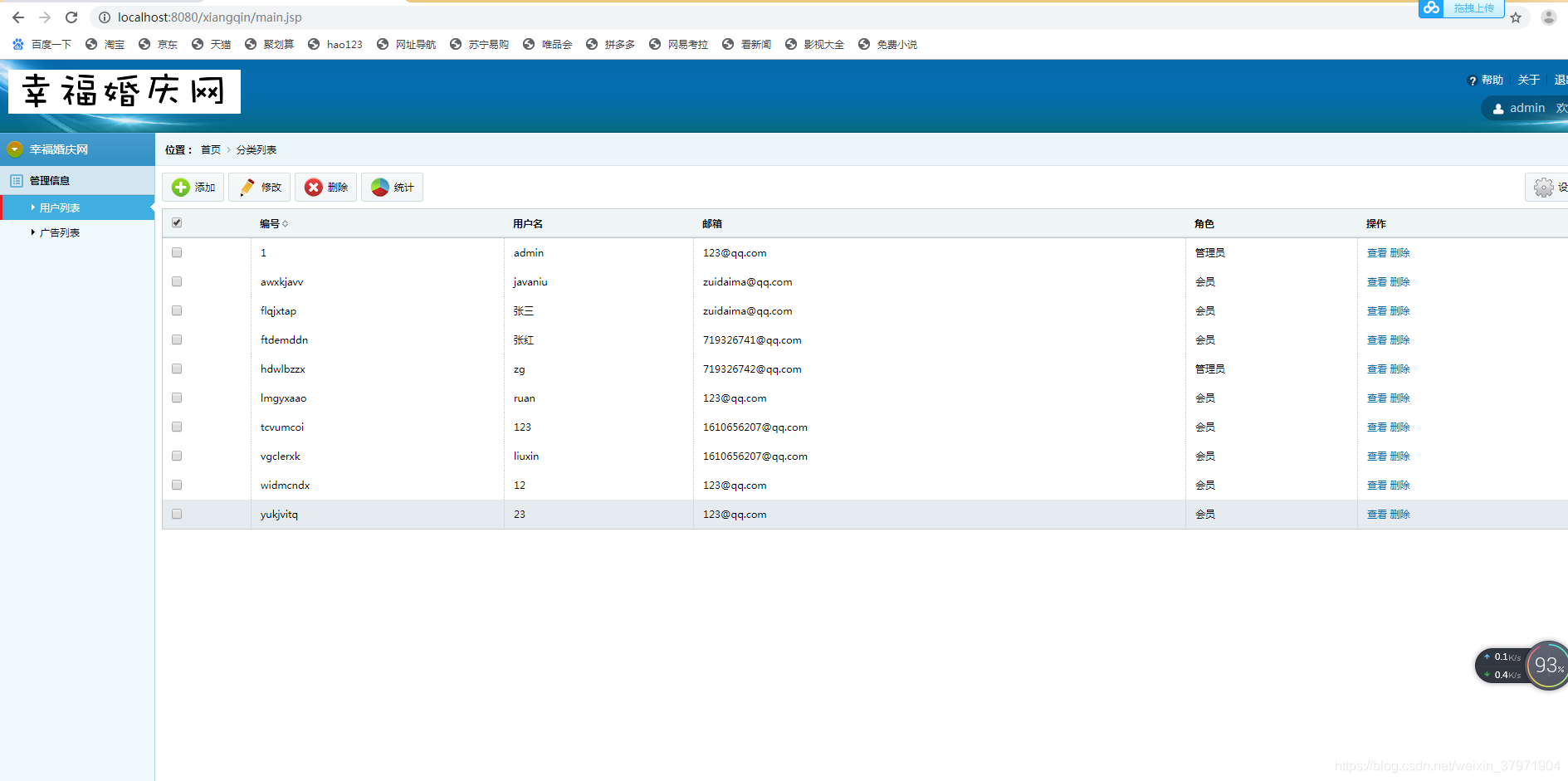Click 删除 for row widmcndx
This screenshot has width=1568, height=781.
coord(1400,486)
